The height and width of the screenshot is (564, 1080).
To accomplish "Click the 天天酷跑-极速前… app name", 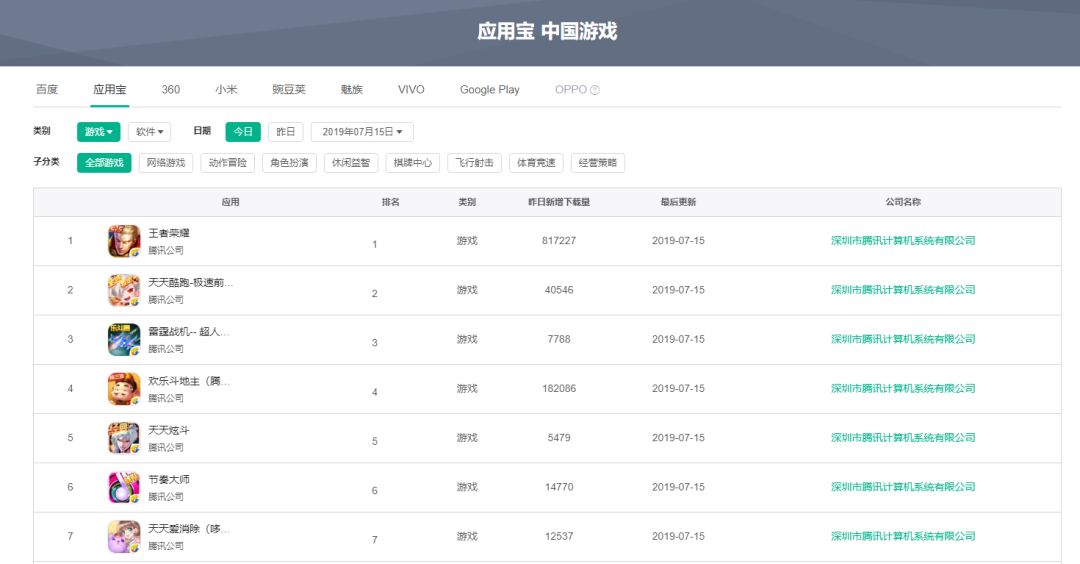I will pyautogui.click(x=191, y=282).
